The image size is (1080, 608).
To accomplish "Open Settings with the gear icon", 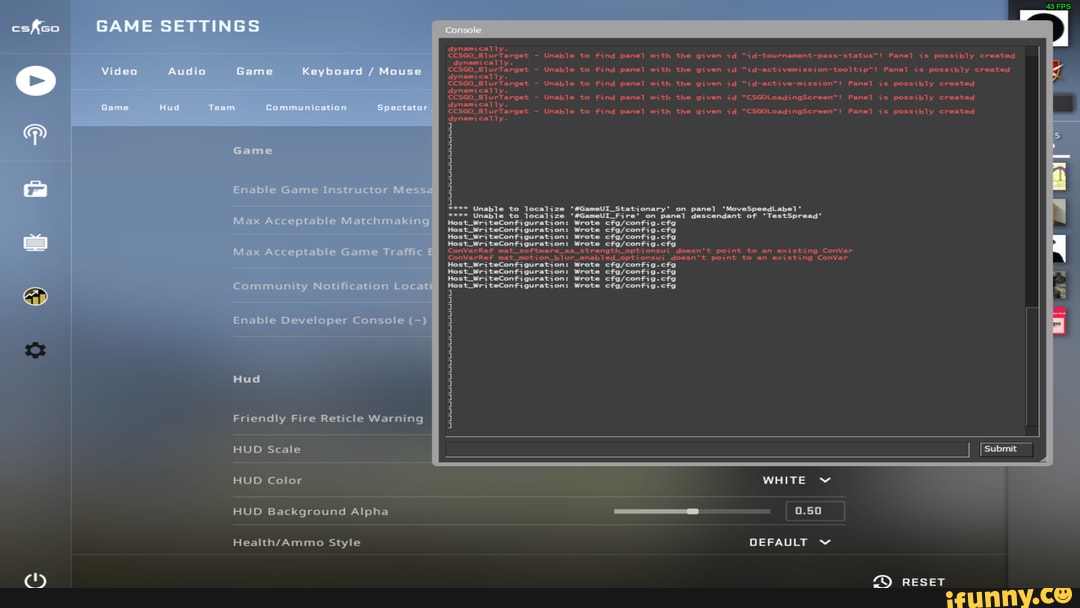I will [35, 350].
